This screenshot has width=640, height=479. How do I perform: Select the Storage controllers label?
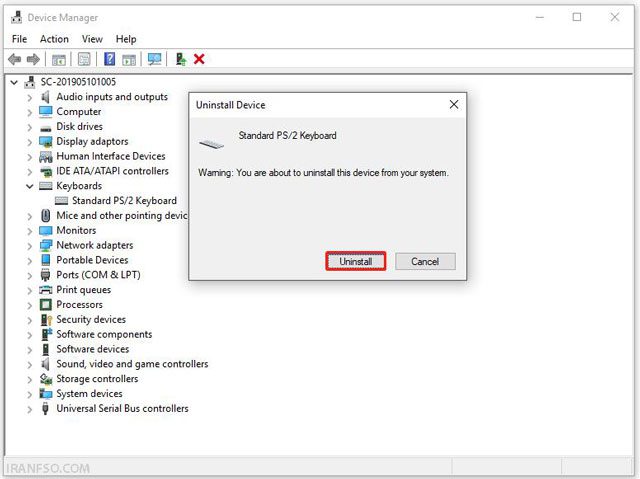click(x=97, y=379)
